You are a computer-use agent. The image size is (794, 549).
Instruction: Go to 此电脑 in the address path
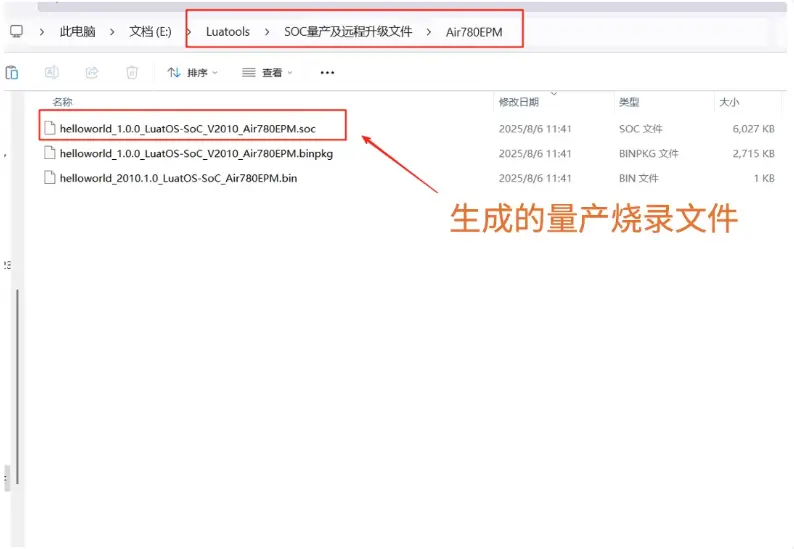77,31
